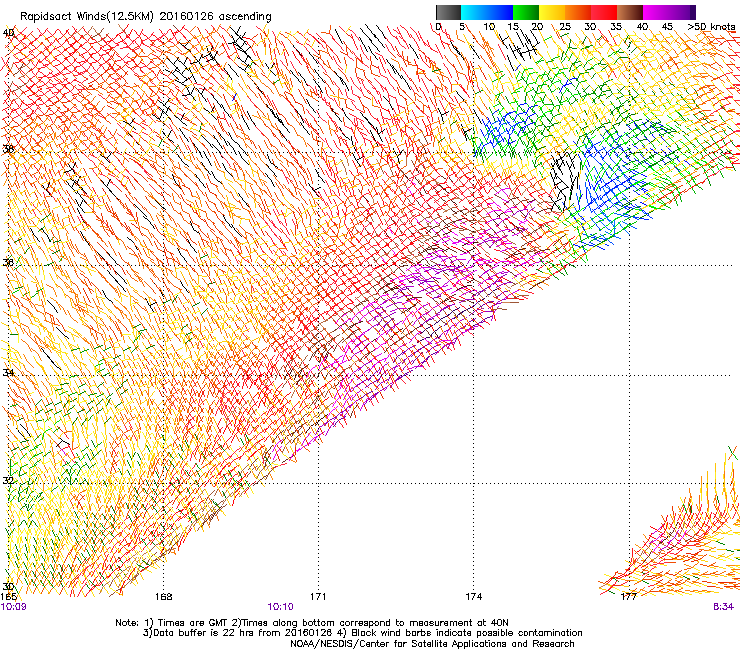Click the '35' label under the color bar
740x650 pixels.
(616, 26)
